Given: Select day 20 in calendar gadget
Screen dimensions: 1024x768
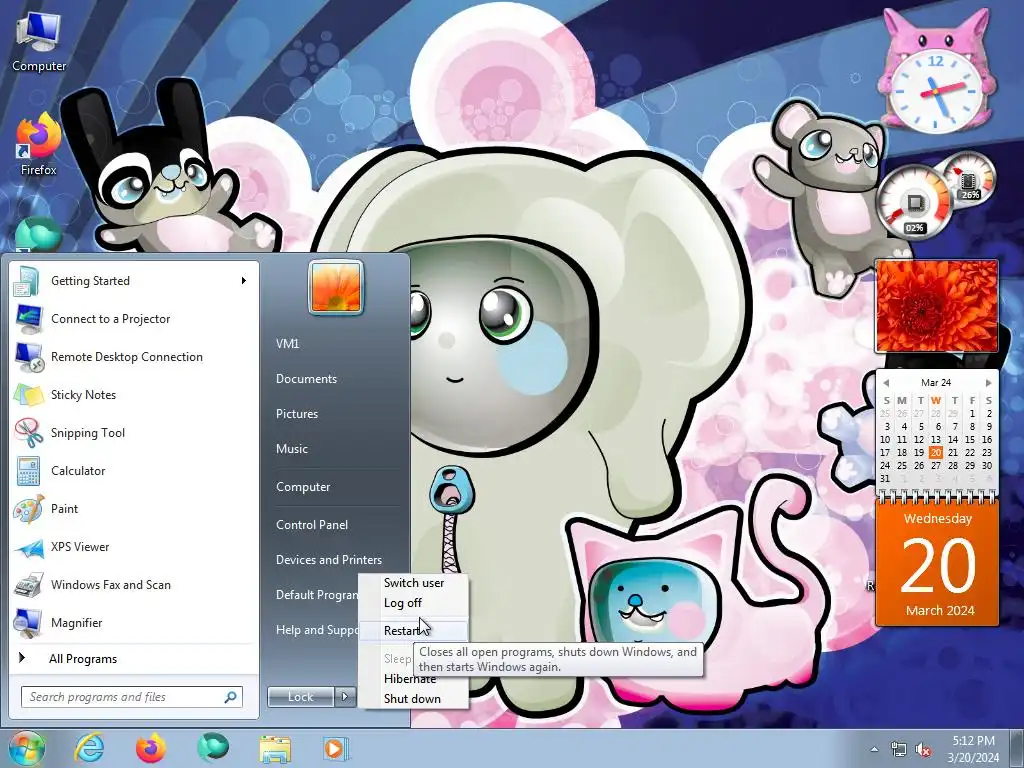Looking at the screenshot, I should tap(936, 453).
